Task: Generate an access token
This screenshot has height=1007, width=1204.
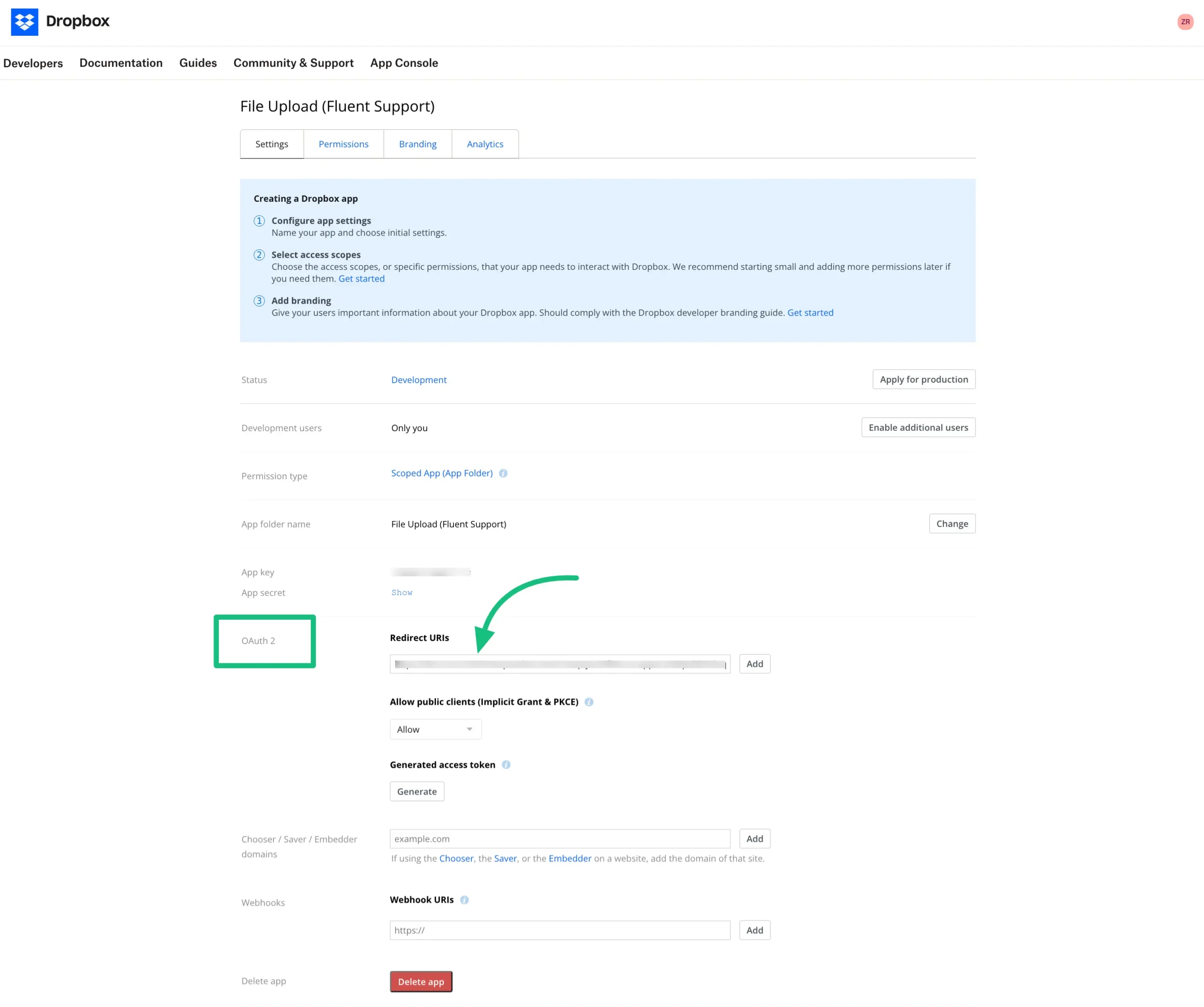Action: (417, 791)
